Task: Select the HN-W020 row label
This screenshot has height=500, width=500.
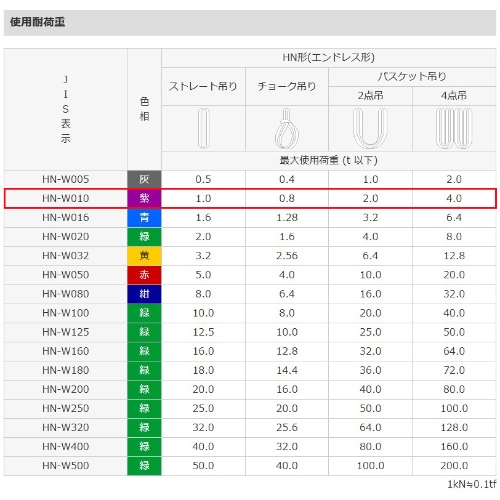Action: tap(66, 236)
